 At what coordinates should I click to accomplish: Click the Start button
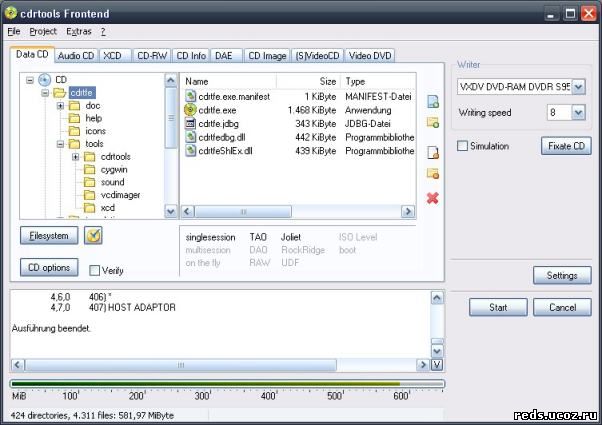click(x=498, y=307)
